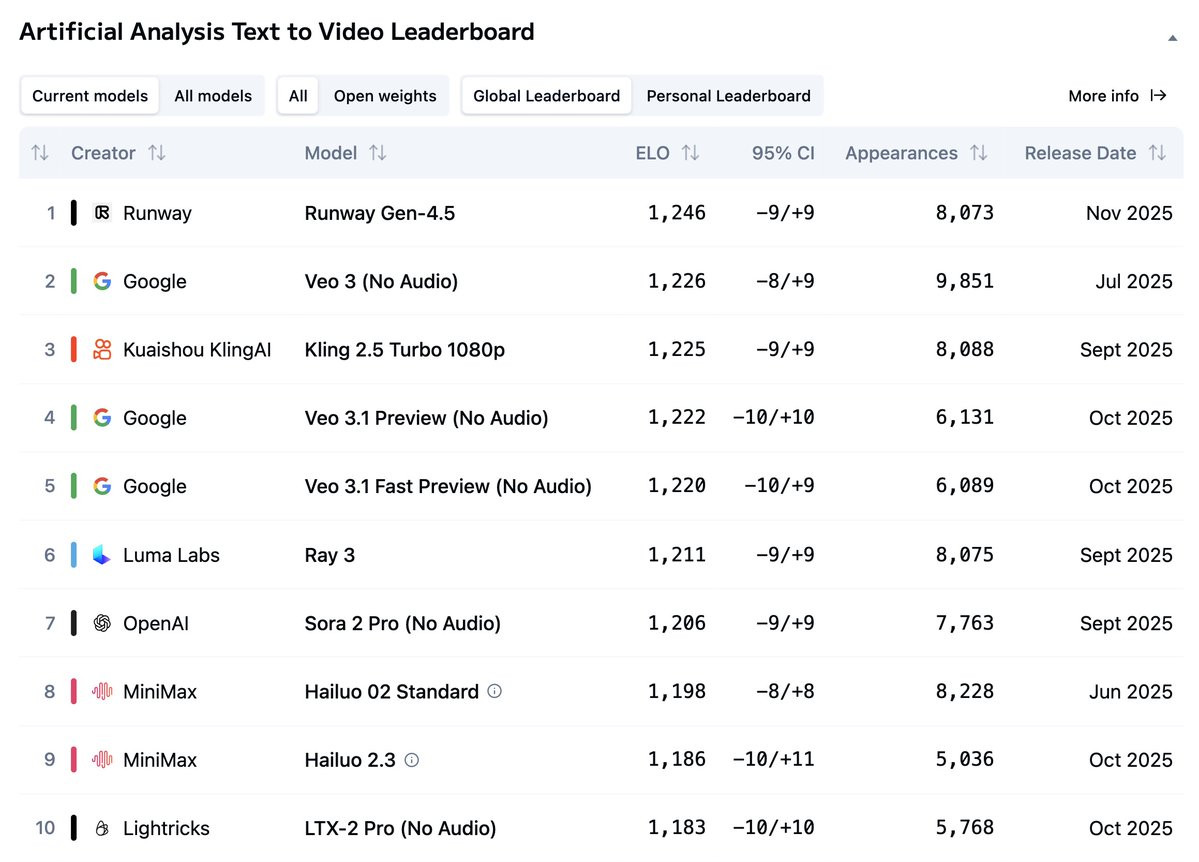The height and width of the screenshot is (862, 1199).
Task: Click the Ray 3 model name
Action: tap(330, 555)
